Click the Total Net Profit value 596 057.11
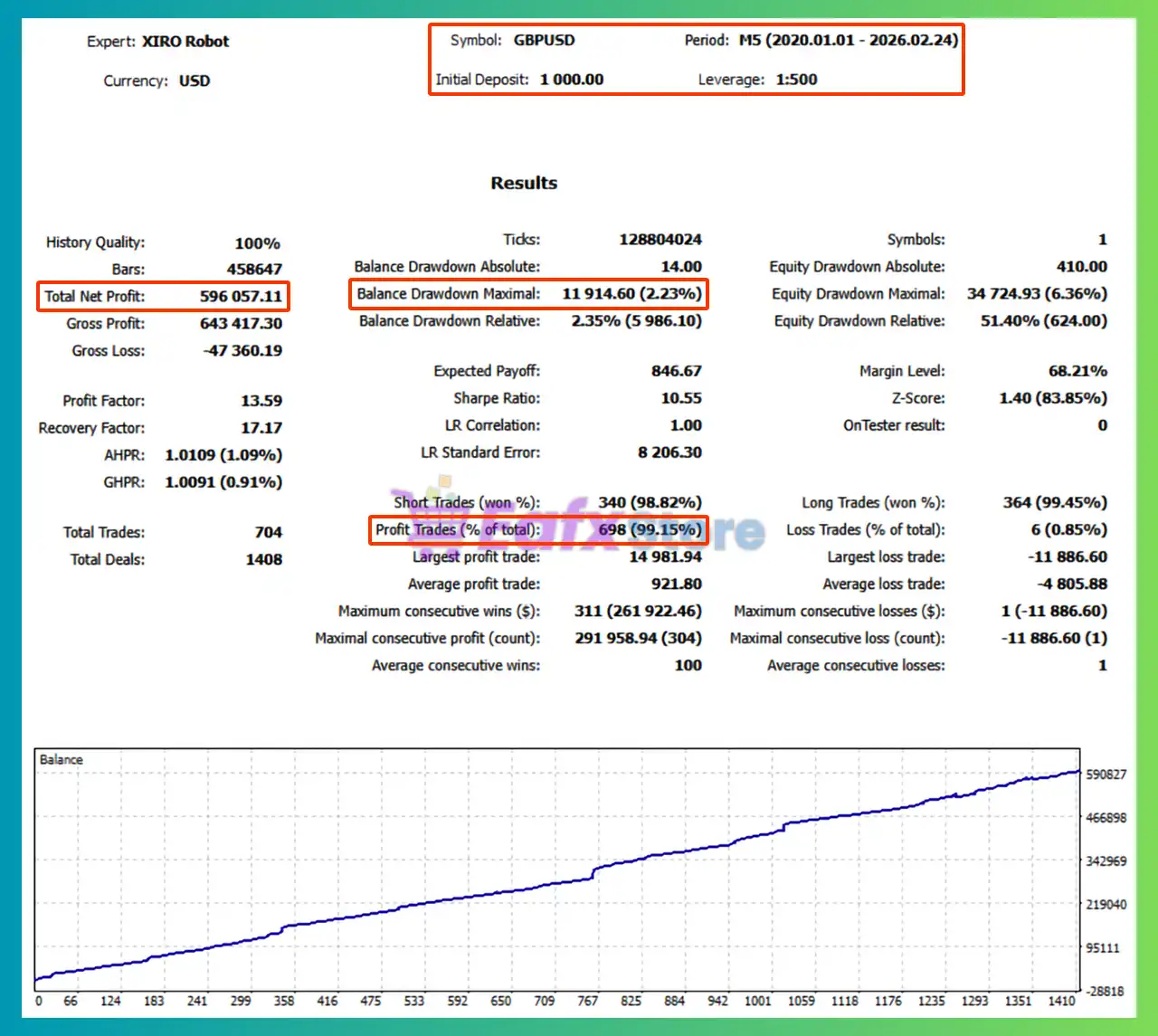This screenshot has height=1036, width=1158. (241, 297)
